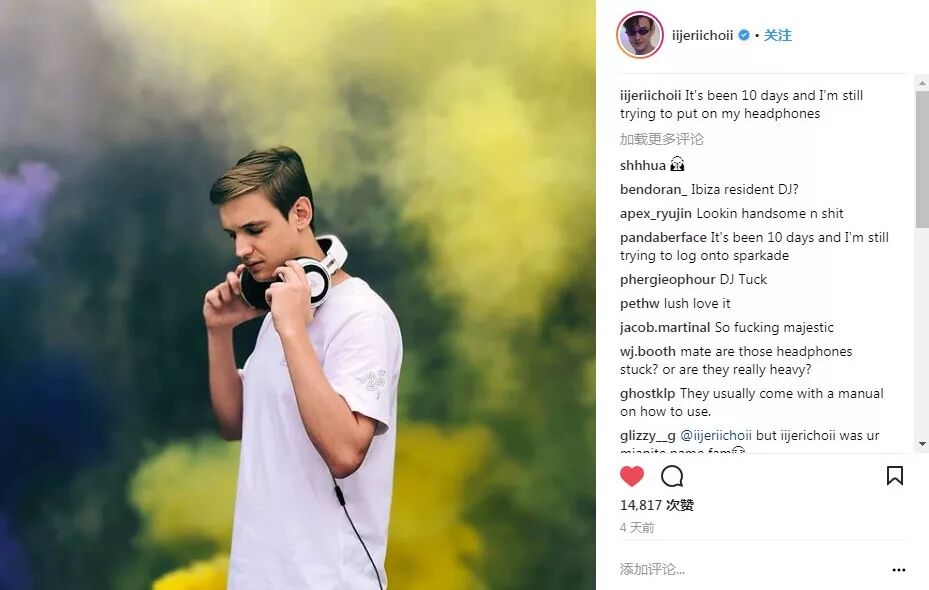Click the blue verified badge
Viewport: 929px width, 590px height.
pyautogui.click(x=744, y=35)
